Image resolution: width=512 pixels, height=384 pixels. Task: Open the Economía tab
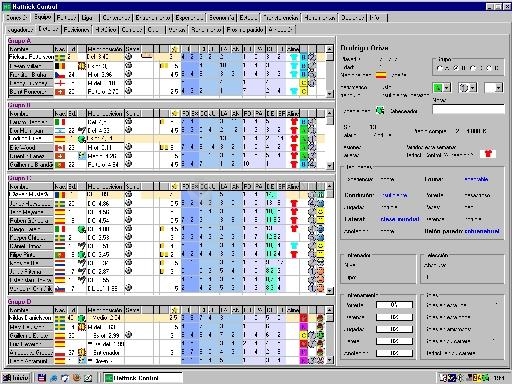(x=221, y=18)
